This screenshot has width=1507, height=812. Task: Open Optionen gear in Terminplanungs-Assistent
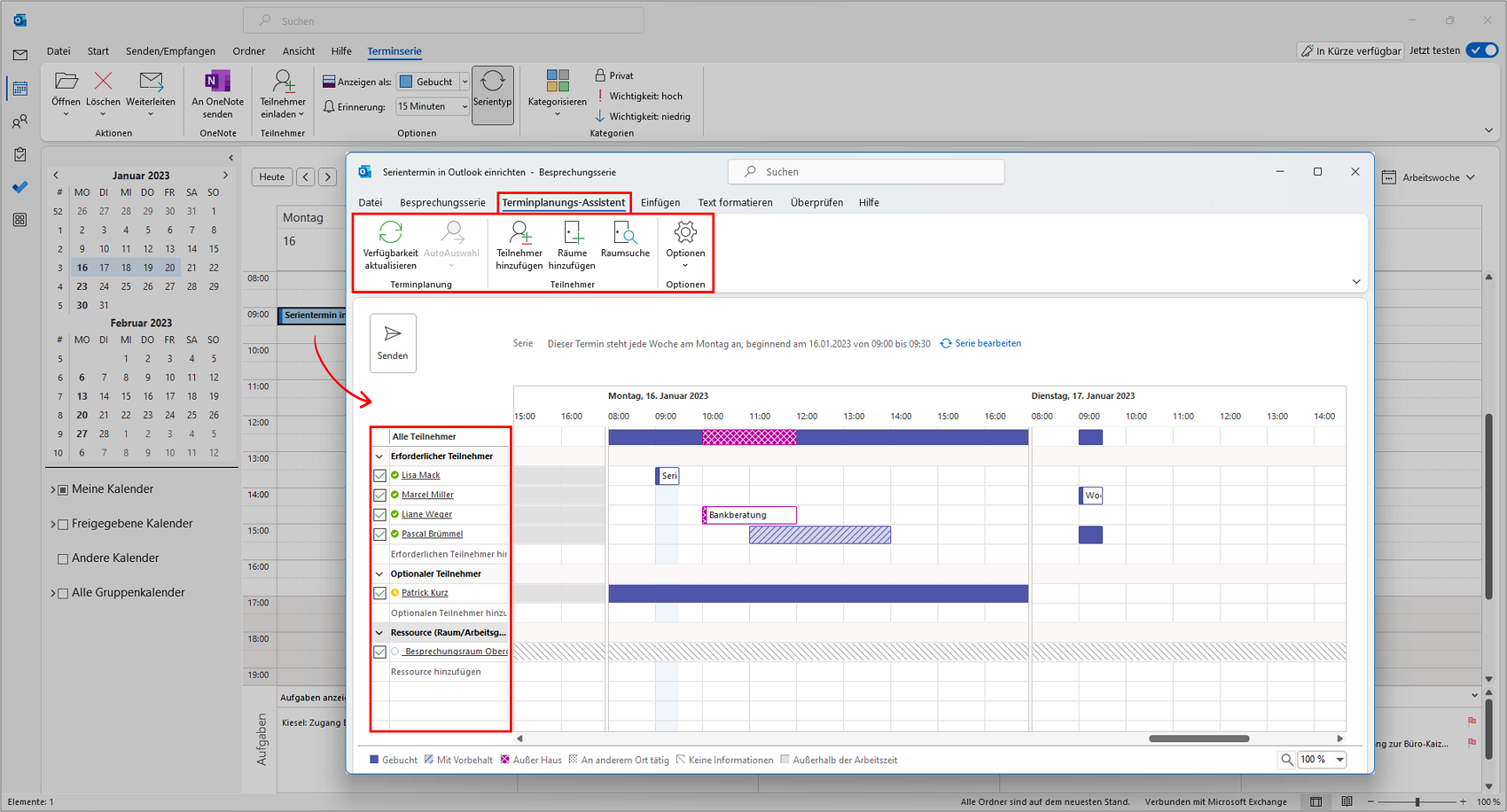coord(685,232)
